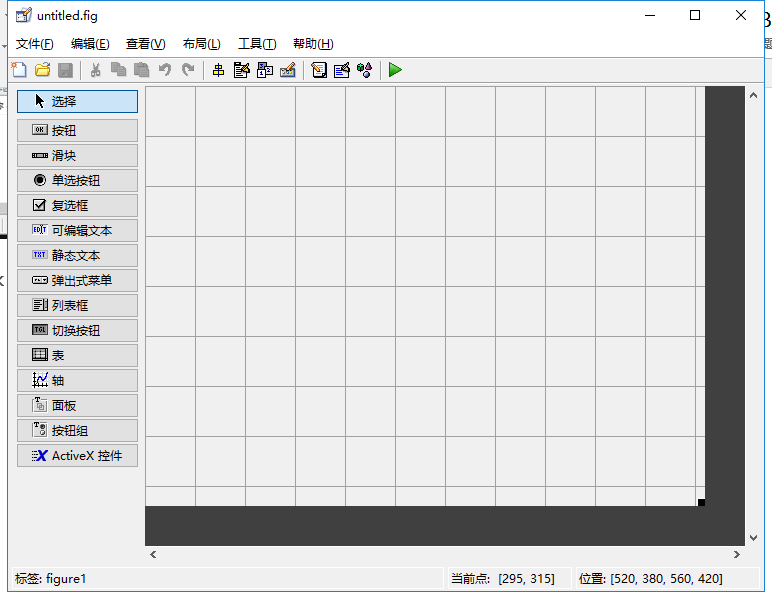Pick the 单选按钮 radio button component
Screen dimensions: 772x599
click(x=77, y=181)
